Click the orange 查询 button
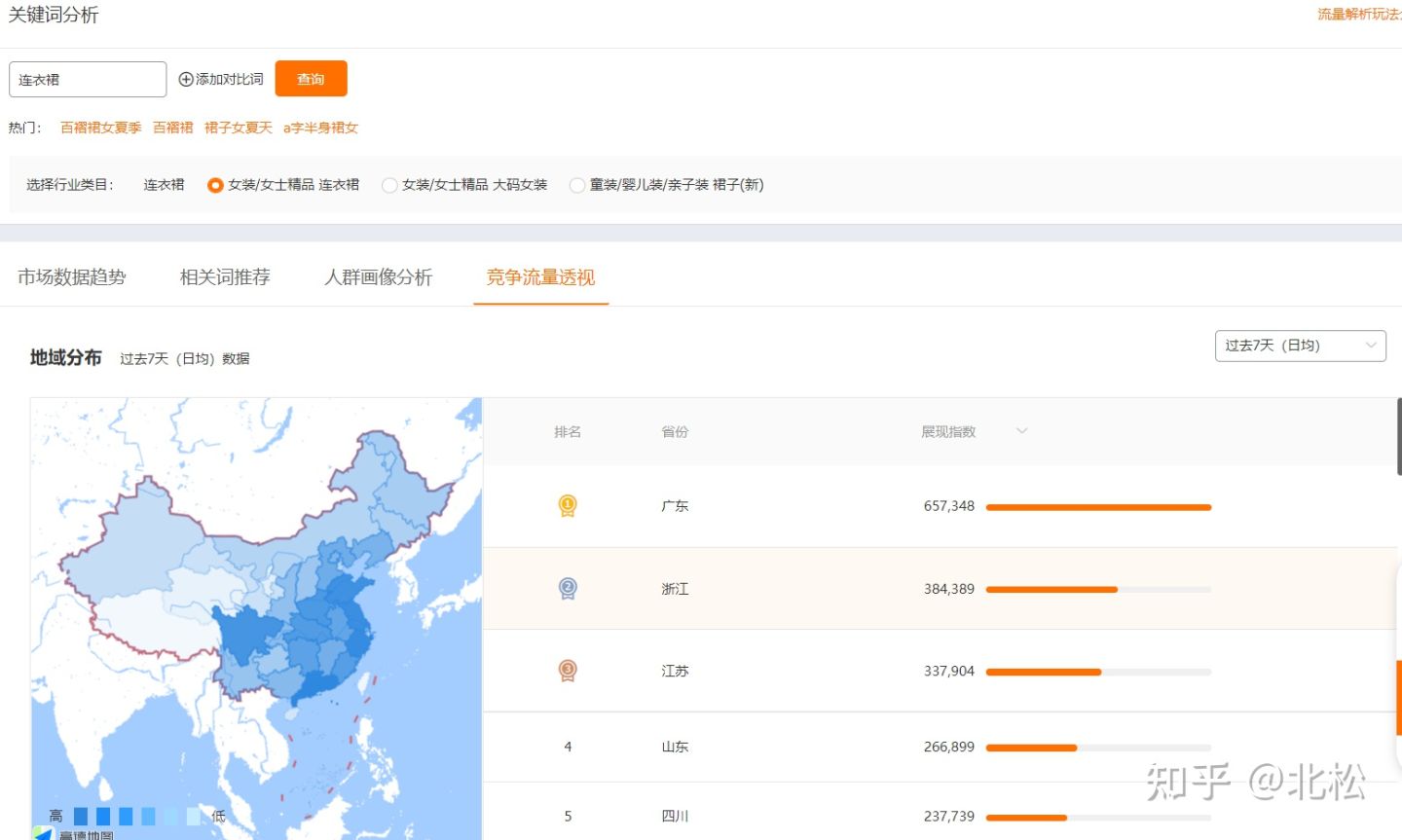The width and height of the screenshot is (1402, 840). [x=311, y=79]
